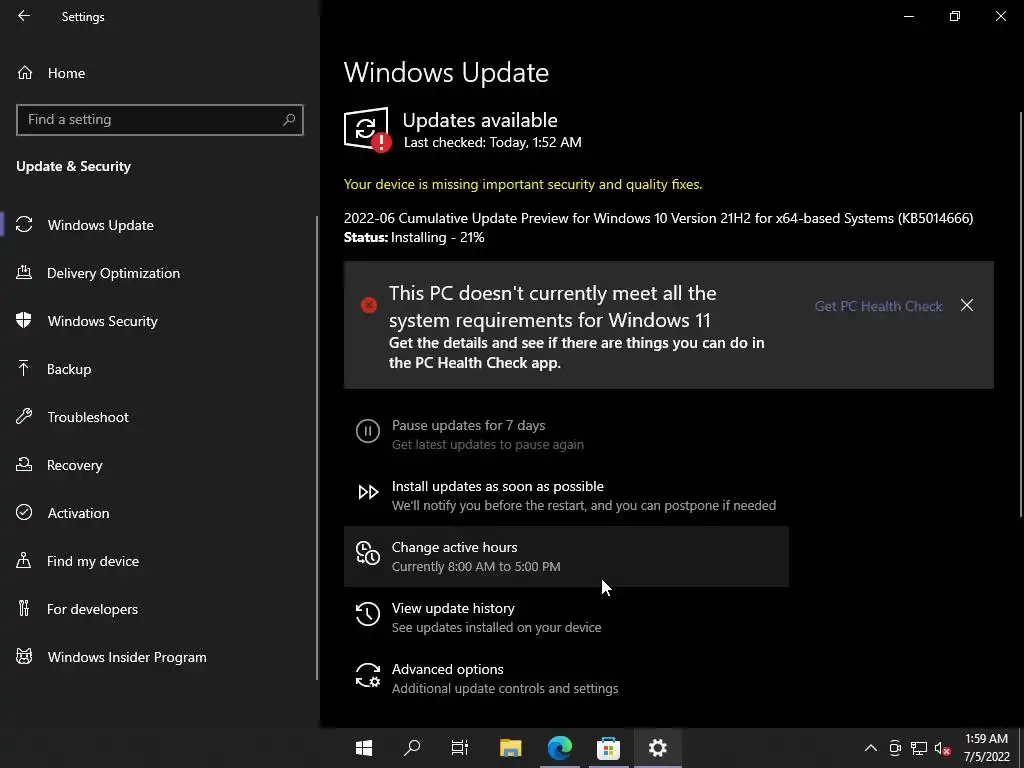Click the update status icon with red alert

367,129
